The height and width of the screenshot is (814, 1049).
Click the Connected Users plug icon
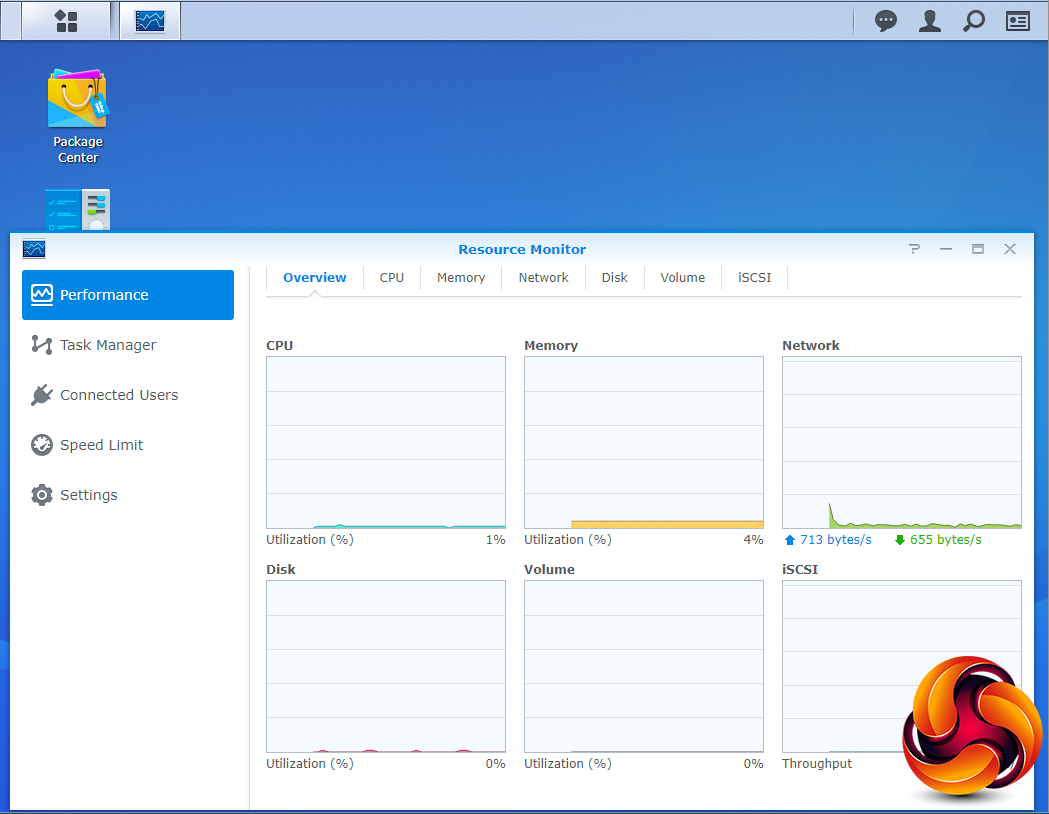(41, 395)
